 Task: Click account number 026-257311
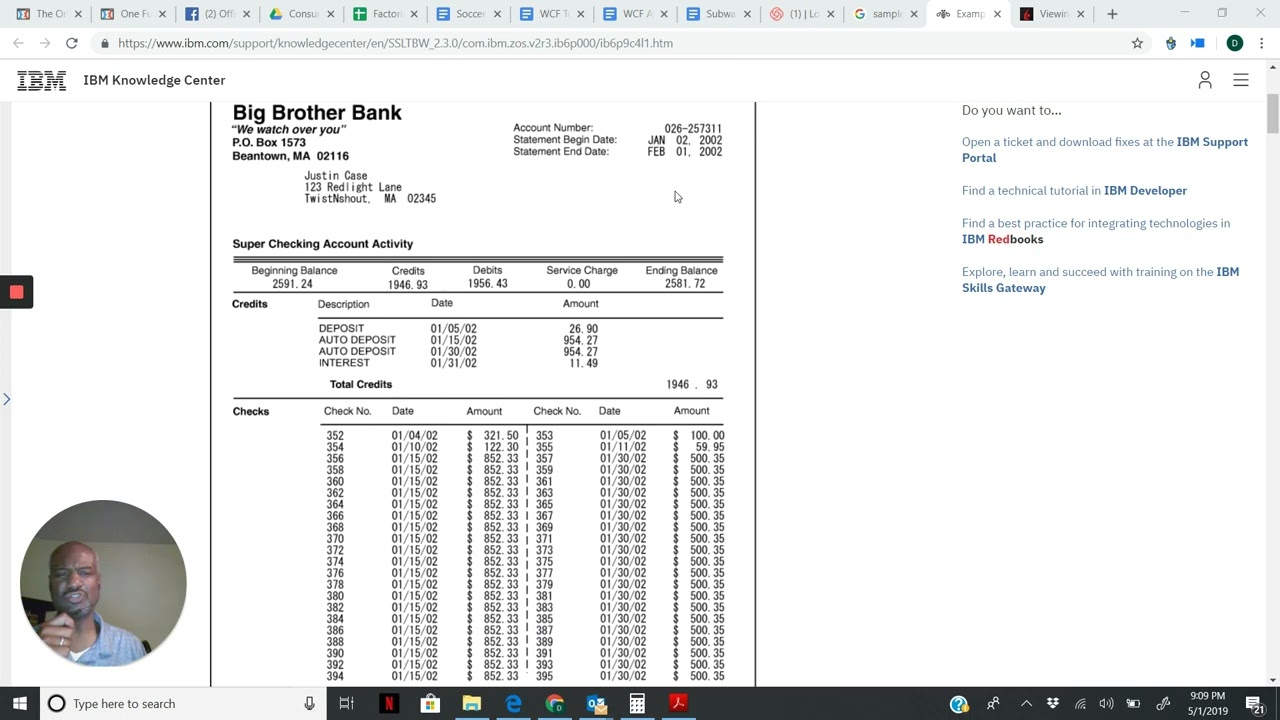click(693, 128)
